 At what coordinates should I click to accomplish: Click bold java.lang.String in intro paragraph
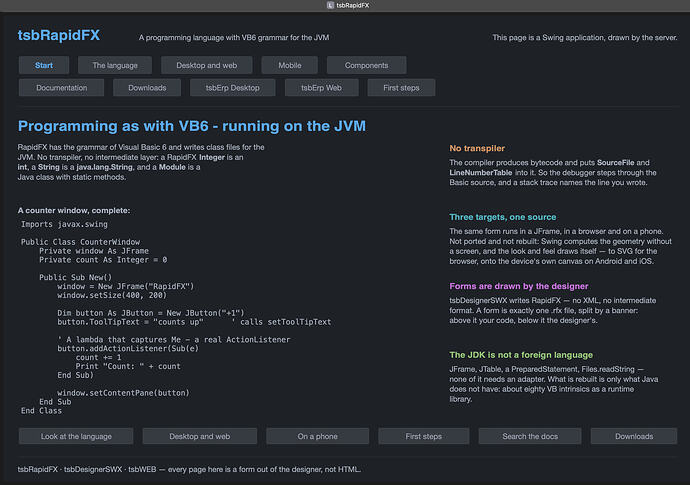tap(104, 167)
